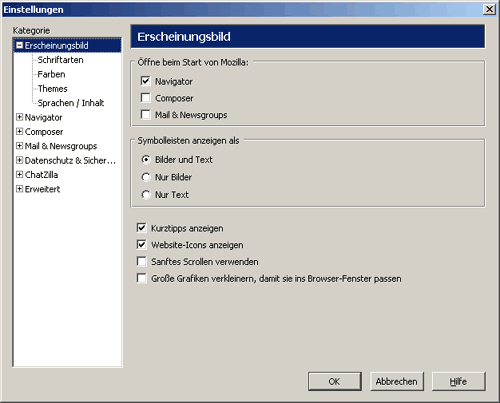Viewport: 500px width, 403px height.
Task: Uncheck the Navigator startup checkbox
Action: coord(145,81)
